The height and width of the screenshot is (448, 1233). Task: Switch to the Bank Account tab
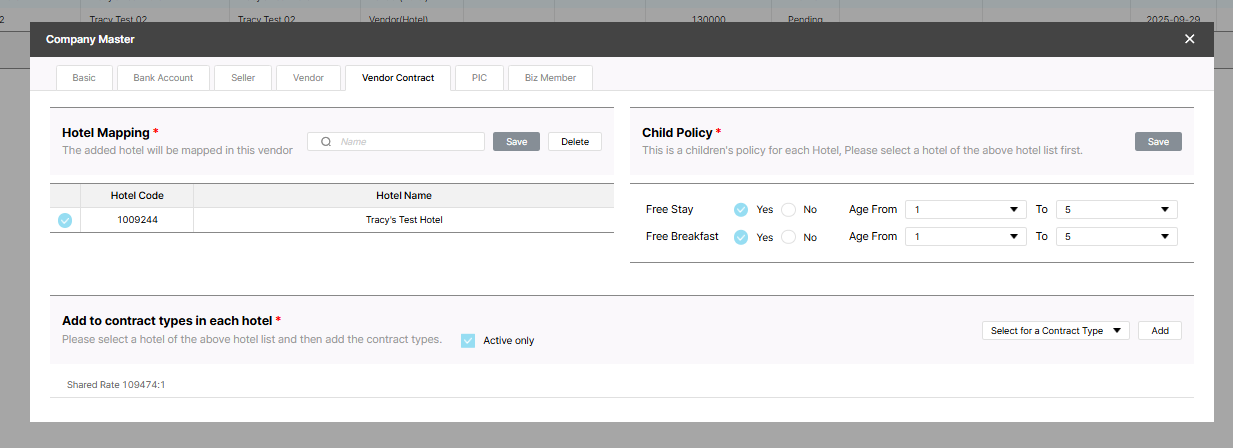tap(163, 78)
